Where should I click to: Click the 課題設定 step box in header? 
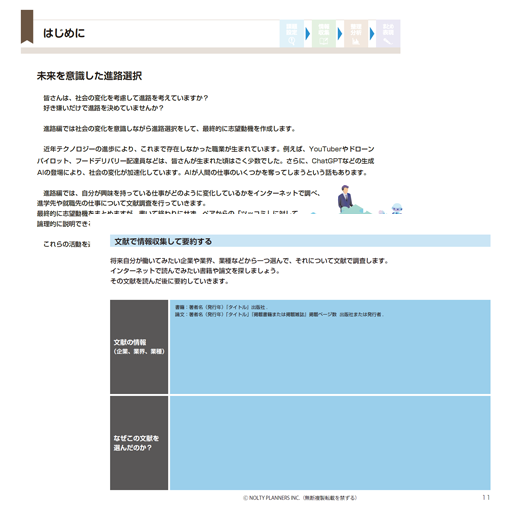[292, 34]
